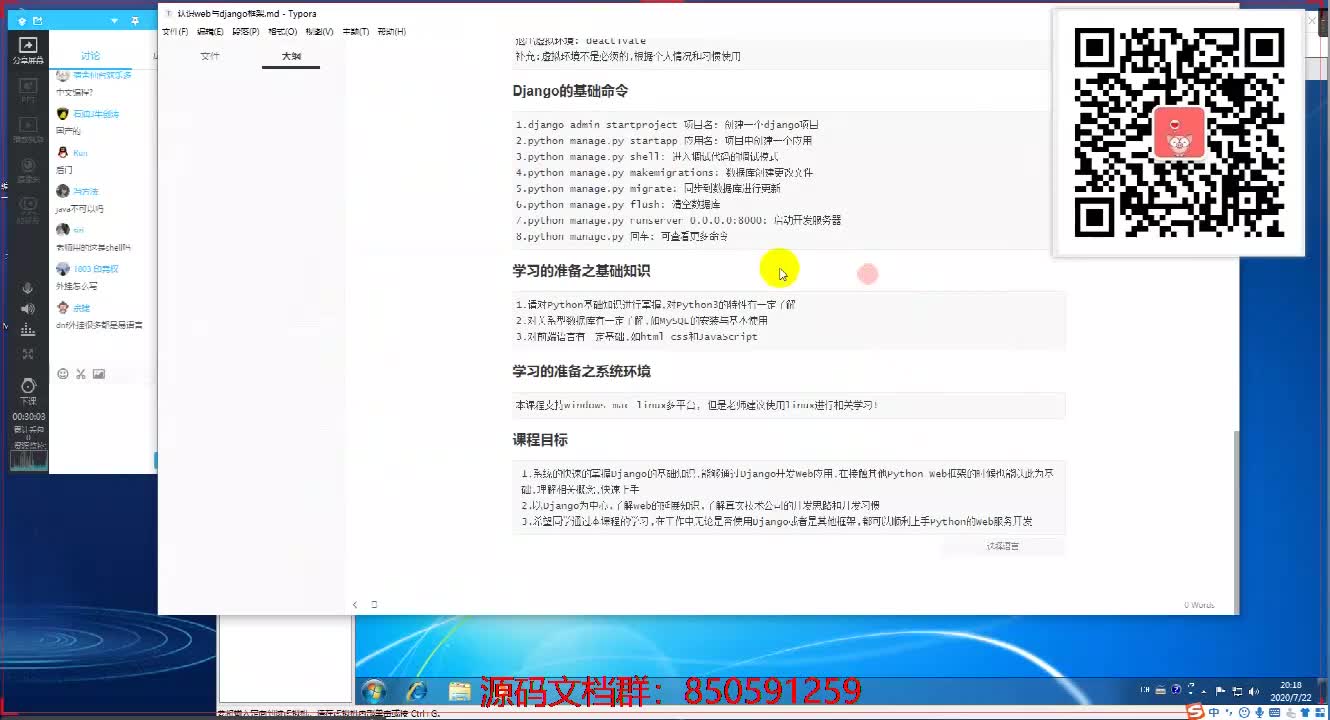1330x720 pixels.
Task: Open the 帮助(H) menu in Typora
Action: 391,32
